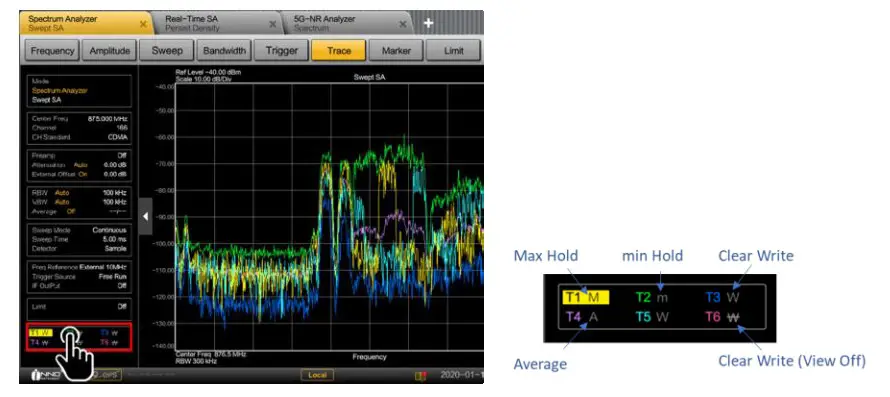Open the Marker menu
The height and width of the screenshot is (397, 890).
click(396, 51)
